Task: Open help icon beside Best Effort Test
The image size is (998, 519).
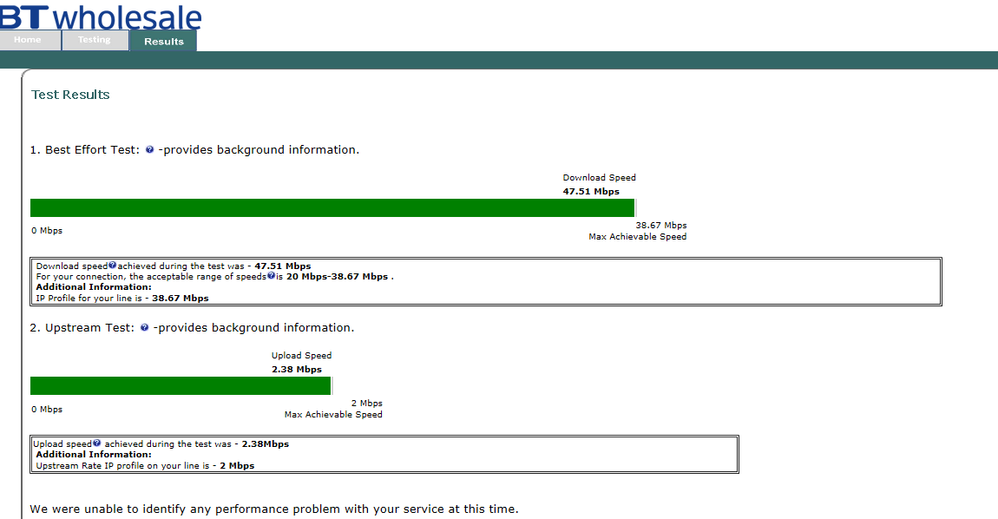Action: click(x=149, y=150)
